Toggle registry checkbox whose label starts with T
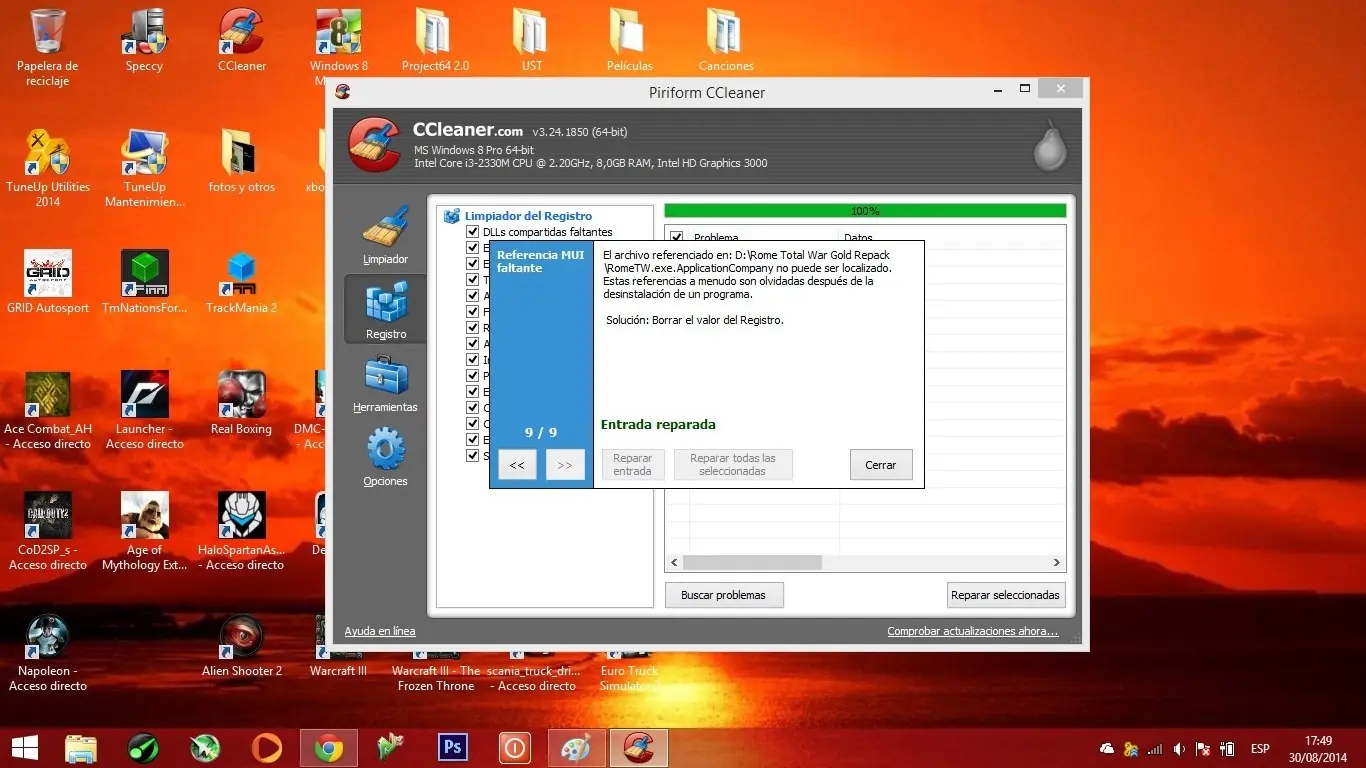1366x768 pixels. (x=473, y=280)
